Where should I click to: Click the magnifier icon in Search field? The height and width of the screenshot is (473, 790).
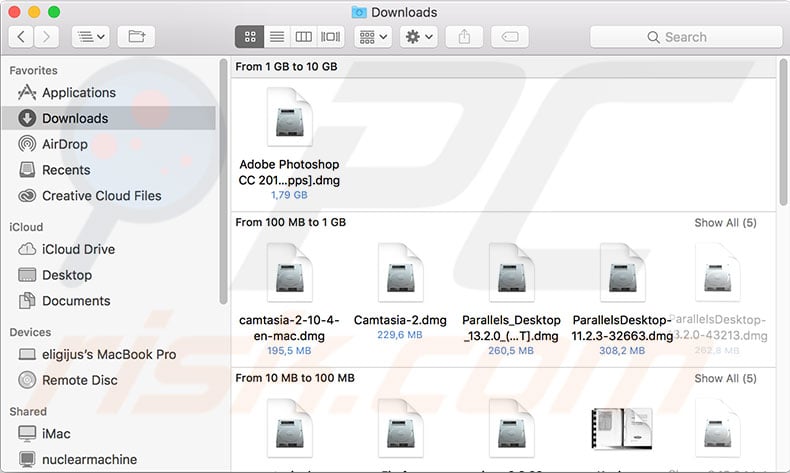tap(653, 37)
